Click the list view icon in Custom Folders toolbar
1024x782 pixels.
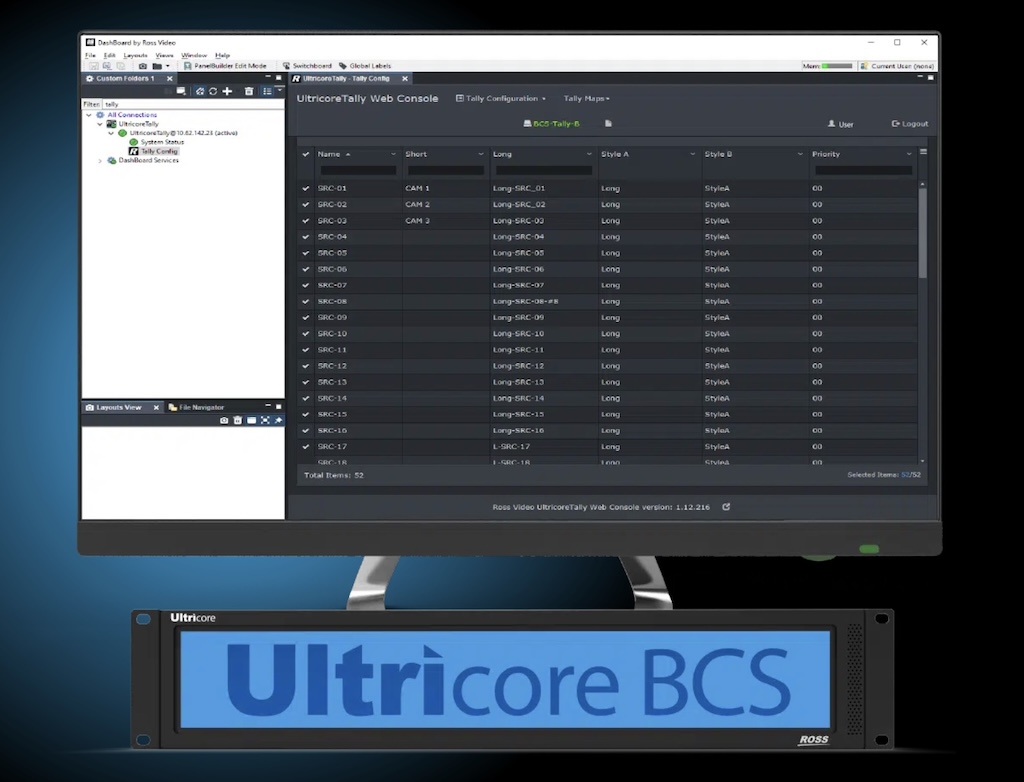pos(267,91)
